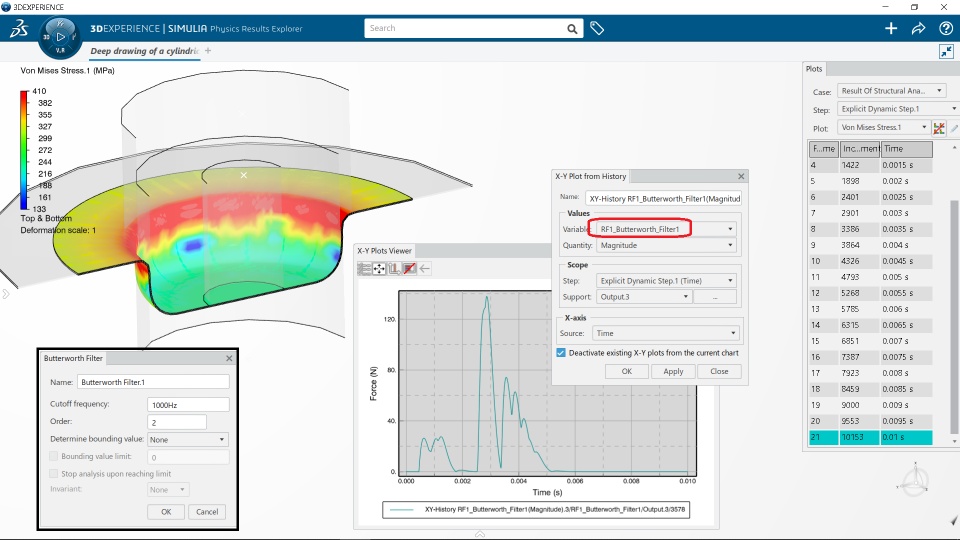Screen dimensions: 960x540
Task: Open the Determine bounding value None dropdown
Action: click(187, 440)
